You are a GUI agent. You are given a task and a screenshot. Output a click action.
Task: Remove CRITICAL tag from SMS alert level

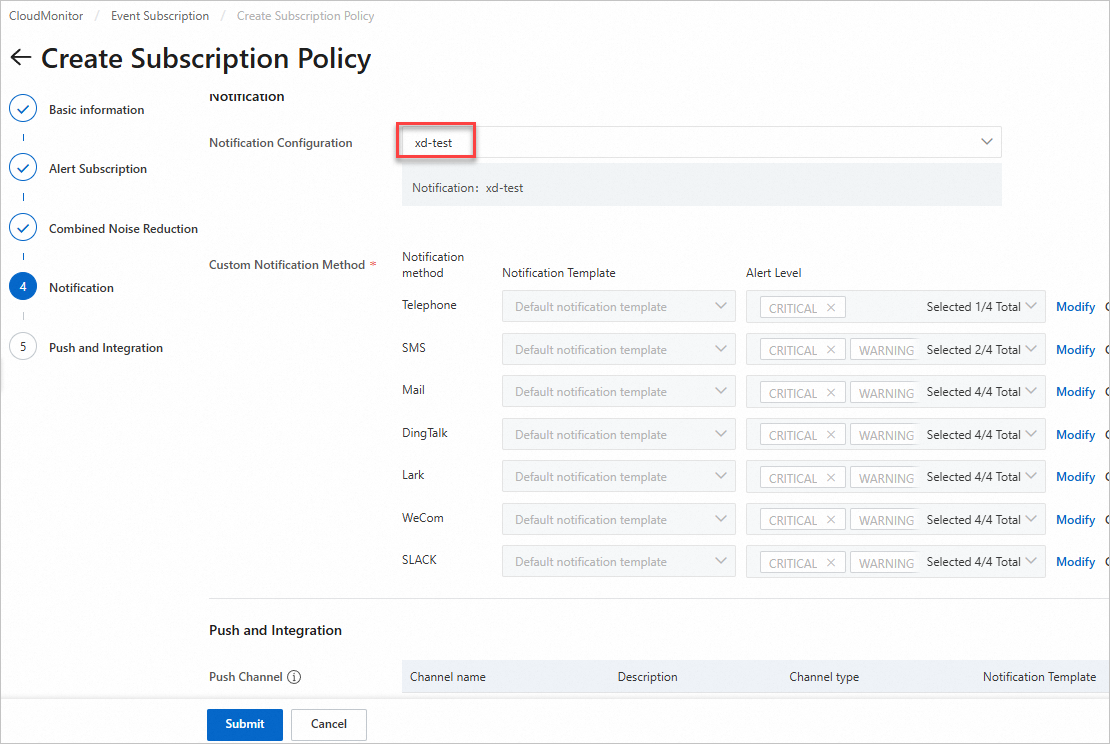pyautogui.click(x=831, y=350)
